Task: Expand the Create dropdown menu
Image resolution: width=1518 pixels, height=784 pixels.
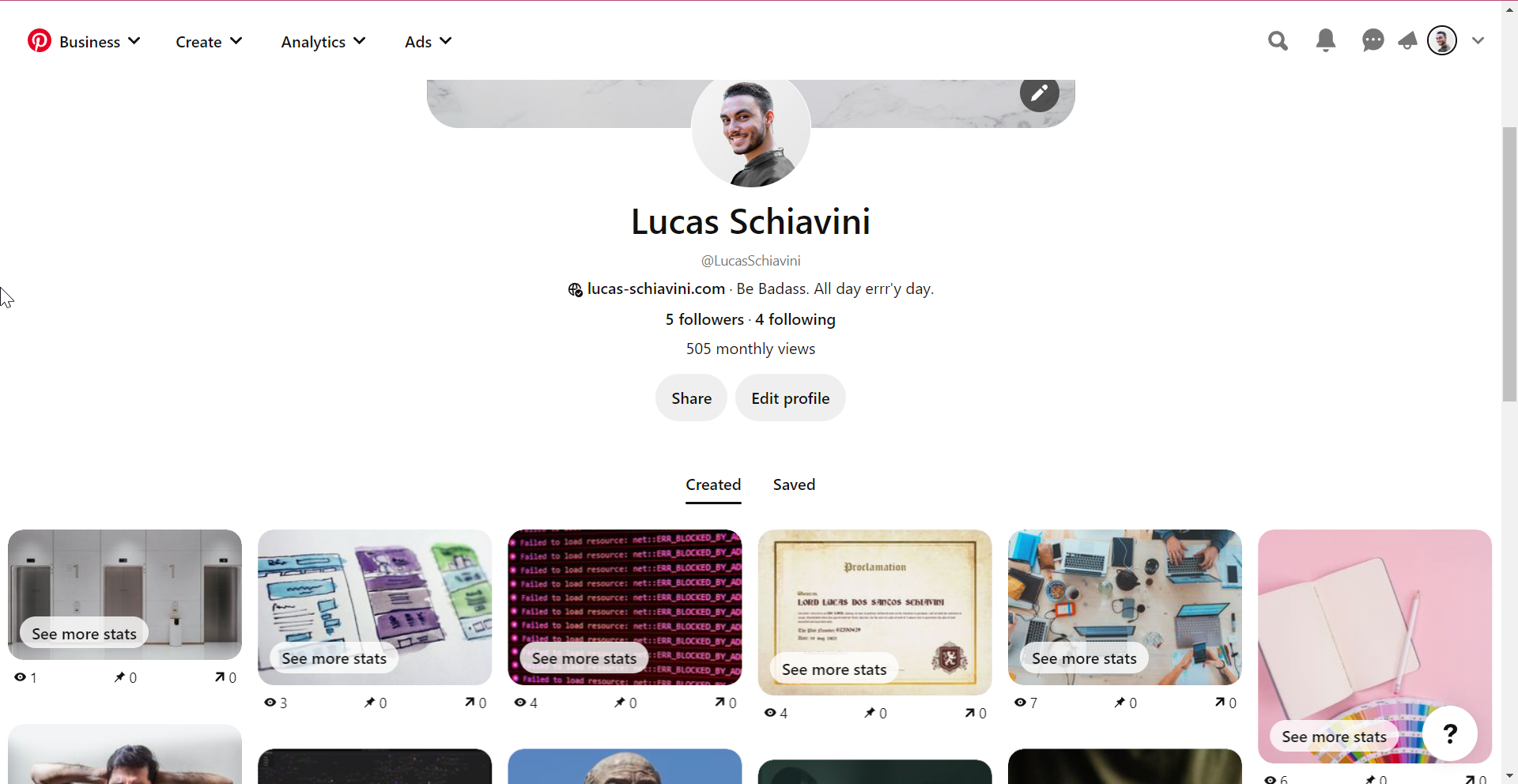Action: [x=209, y=42]
